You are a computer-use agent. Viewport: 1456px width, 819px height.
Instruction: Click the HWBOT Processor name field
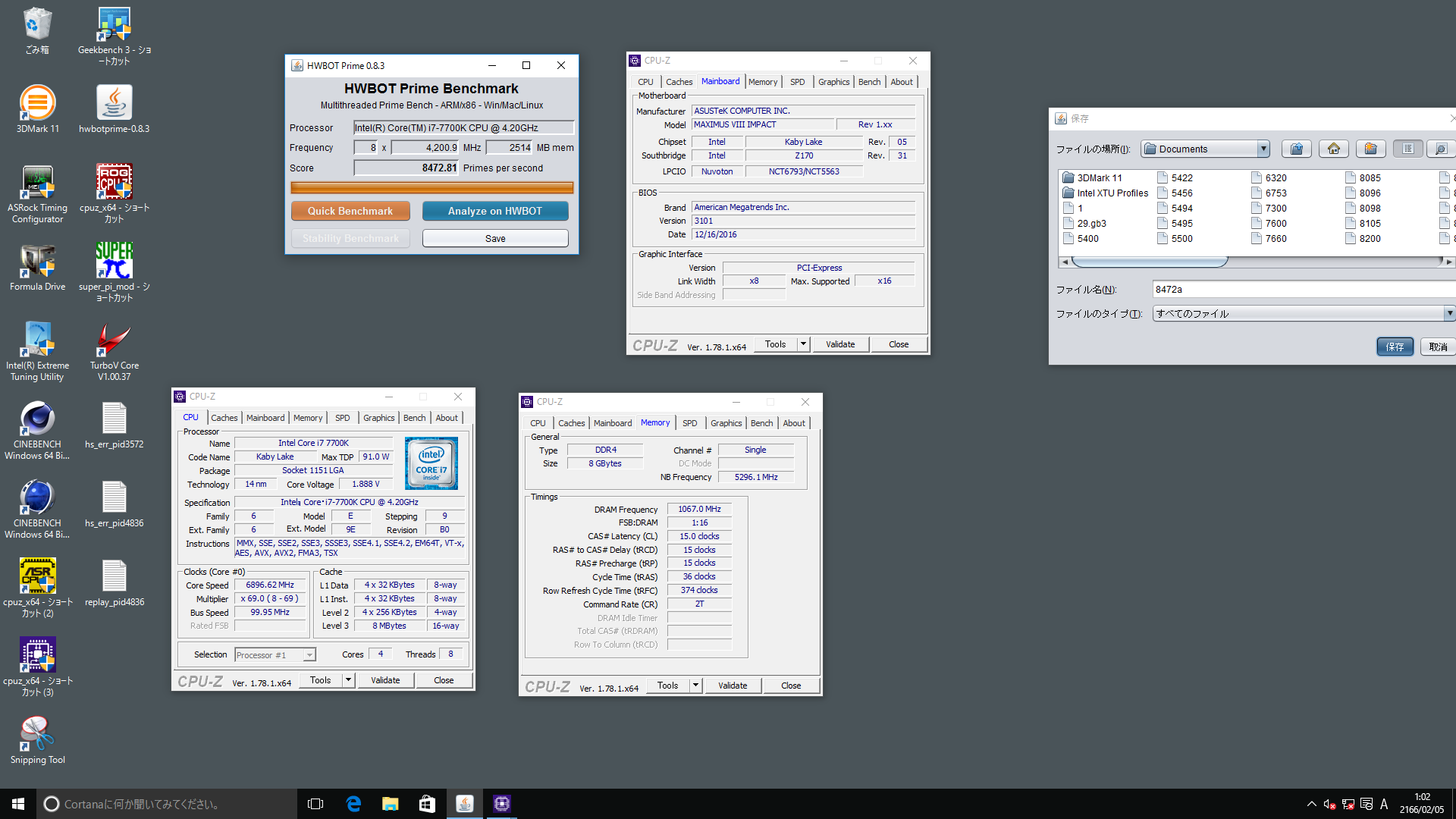pyautogui.click(x=463, y=127)
